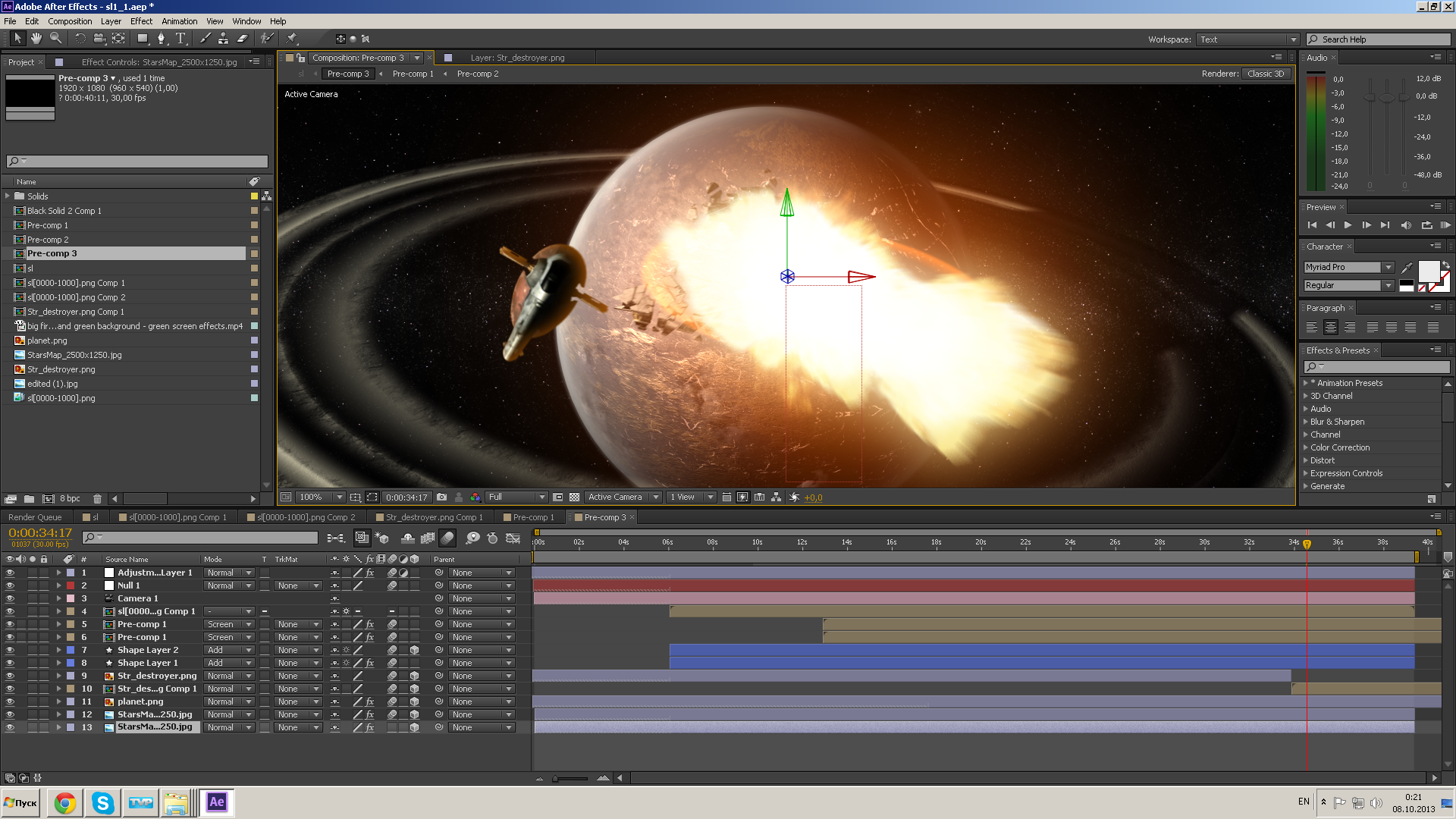Toggle visibility eye for Shape Layer 1
This screenshot has width=1456, height=819.
[8, 662]
